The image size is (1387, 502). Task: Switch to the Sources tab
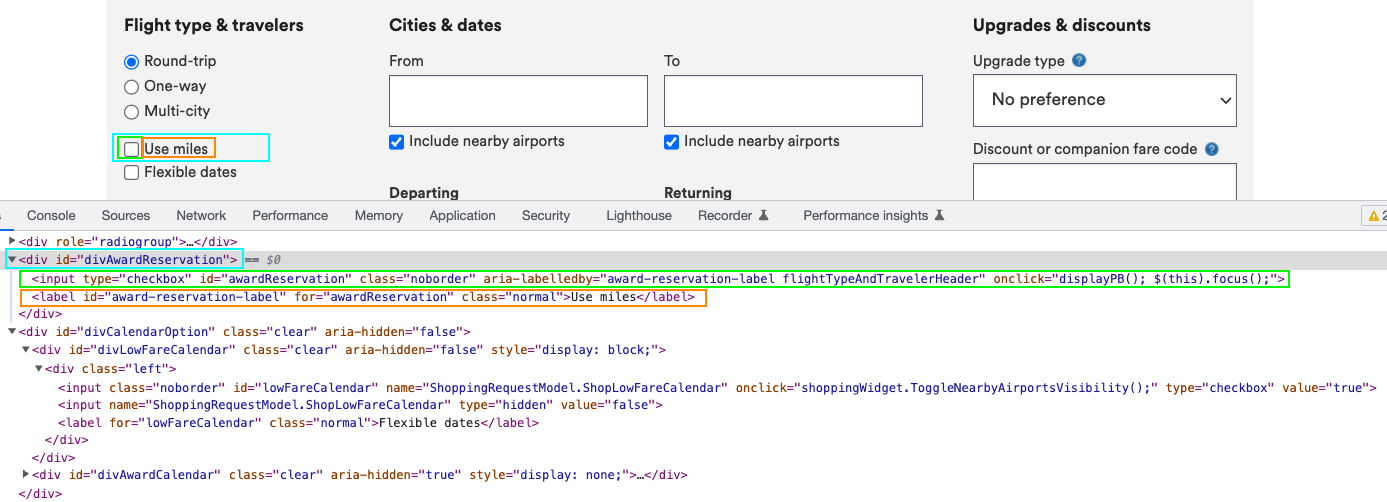click(x=126, y=215)
